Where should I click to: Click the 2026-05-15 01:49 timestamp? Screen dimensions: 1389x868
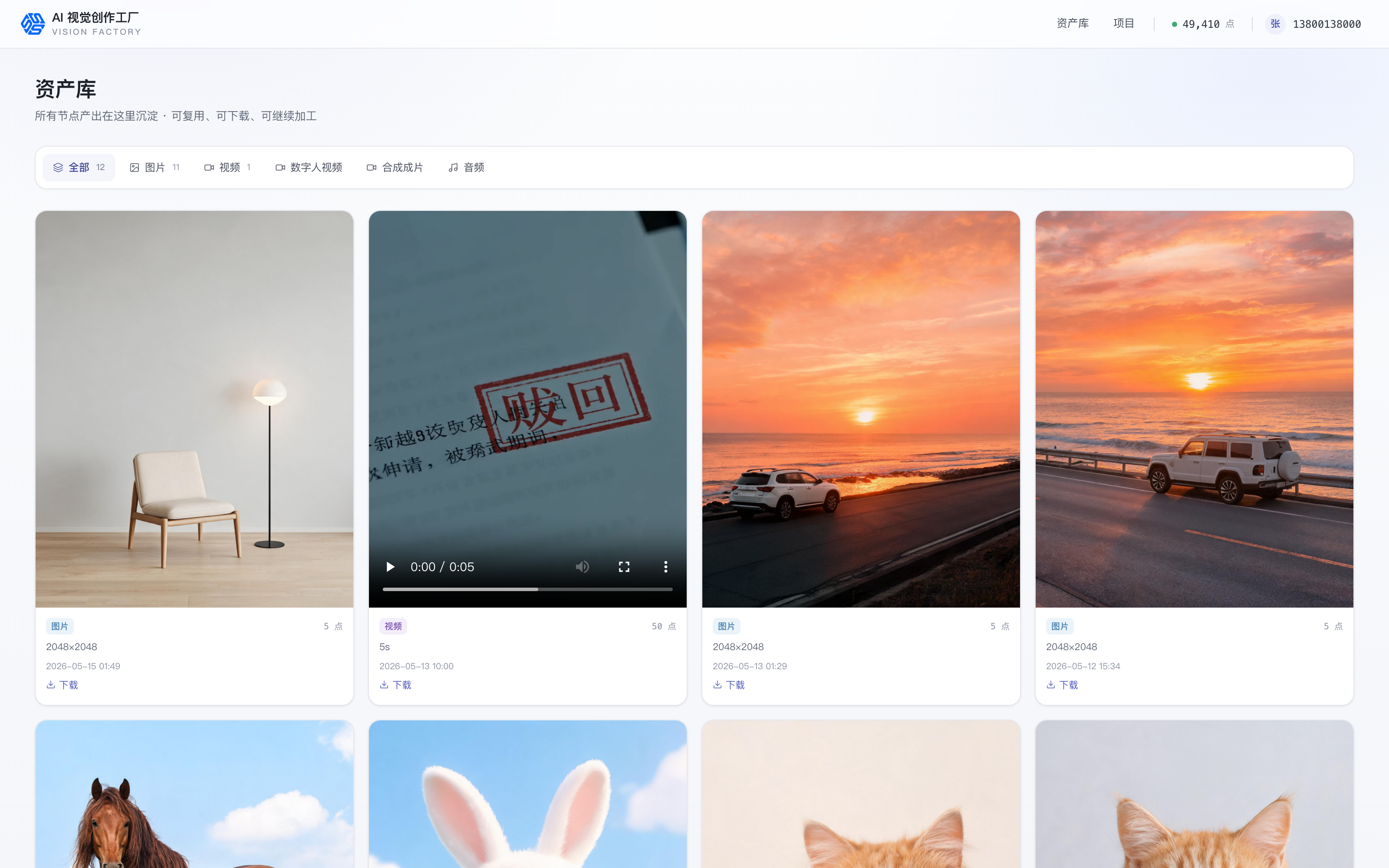(x=83, y=666)
